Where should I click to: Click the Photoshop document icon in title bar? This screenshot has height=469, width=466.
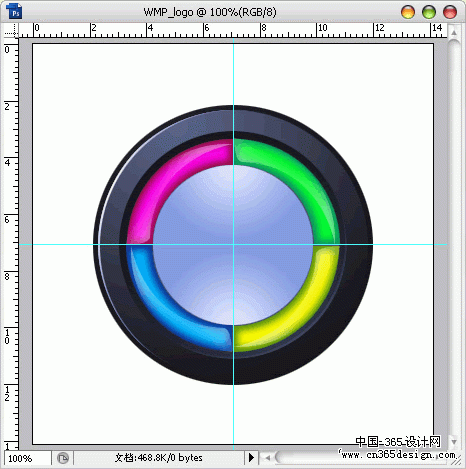[x=14, y=11]
